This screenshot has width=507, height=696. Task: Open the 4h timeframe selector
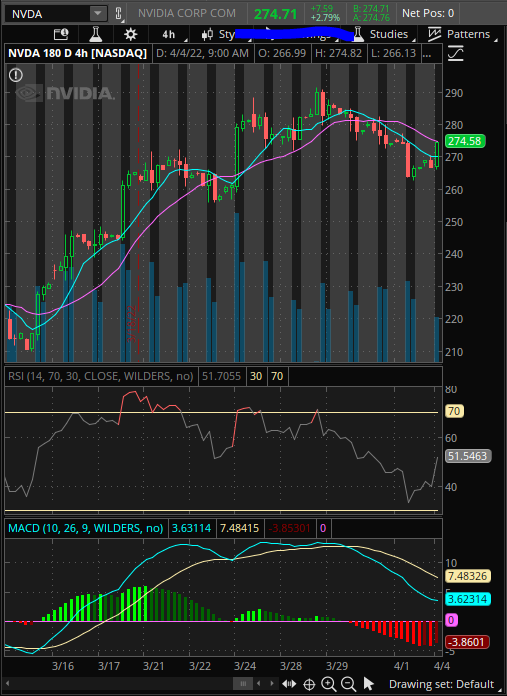pos(170,34)
